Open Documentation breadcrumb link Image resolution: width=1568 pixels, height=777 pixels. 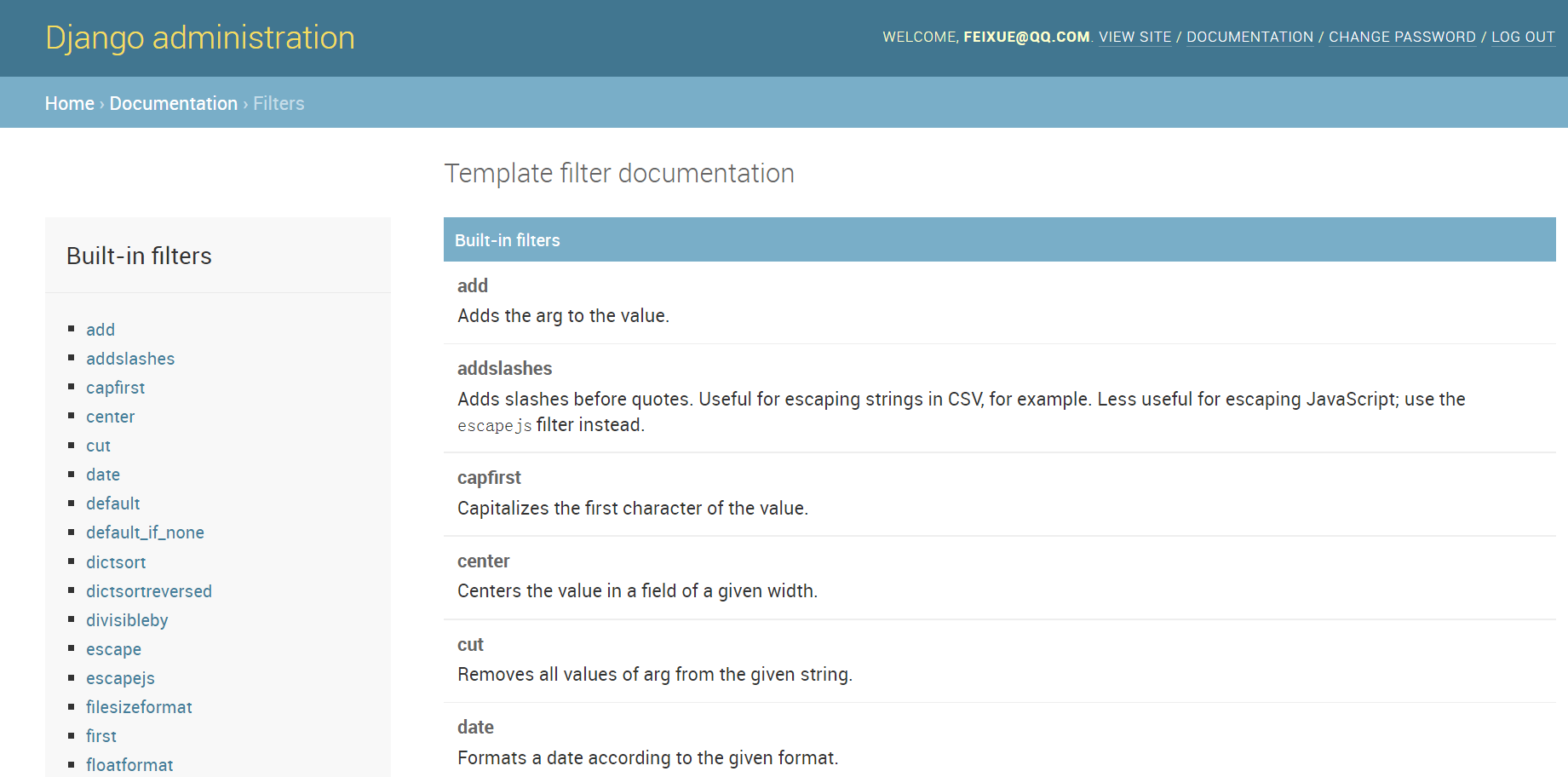(x=174, y=103)
